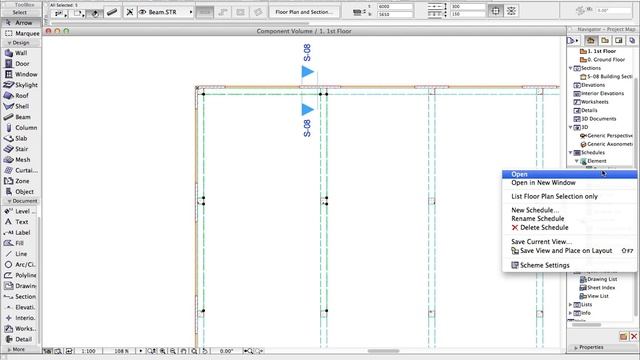
Task: Click the Floor Plan and Section... button
Action: click(x=304, y=12)
